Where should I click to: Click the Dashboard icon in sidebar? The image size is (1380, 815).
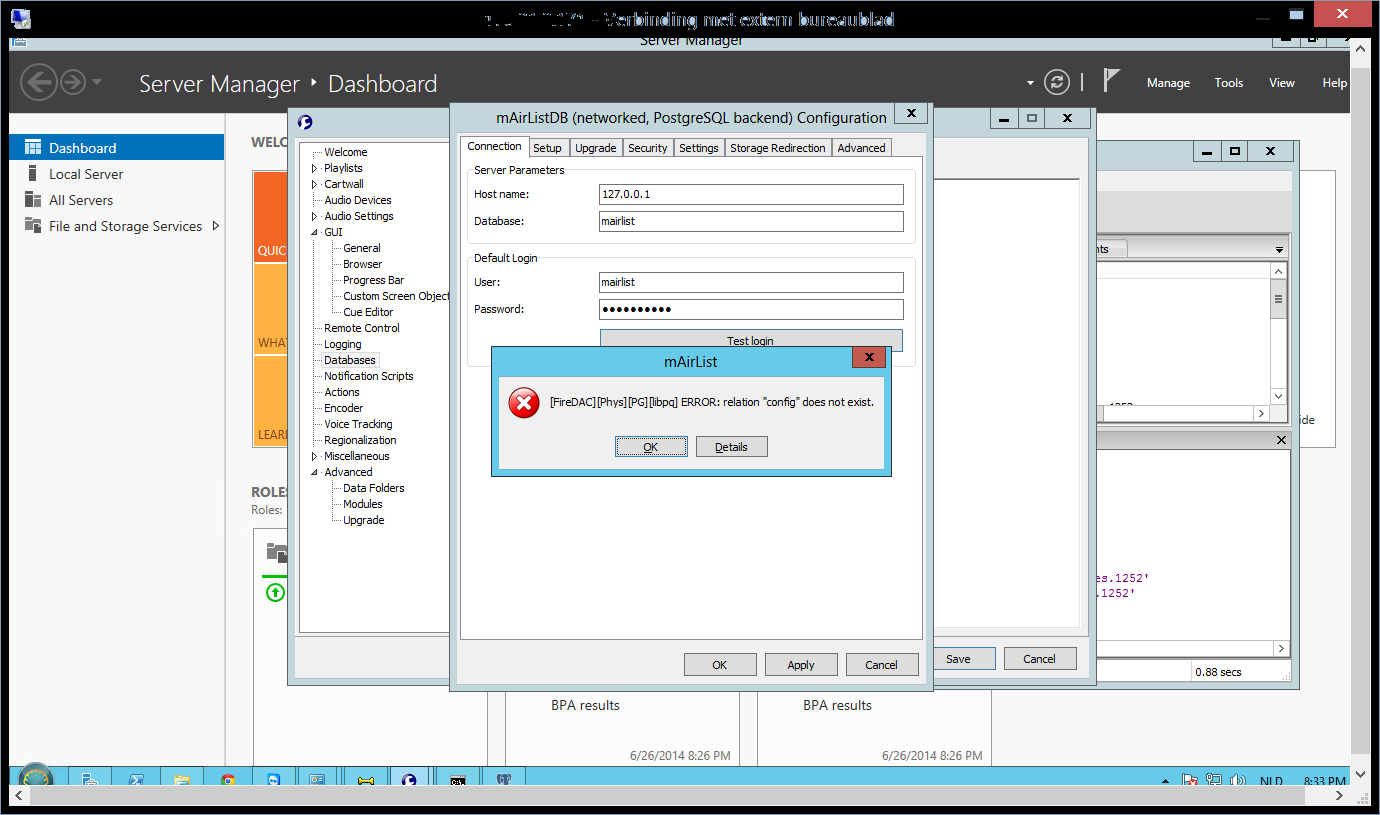click(x=32, y=147)
